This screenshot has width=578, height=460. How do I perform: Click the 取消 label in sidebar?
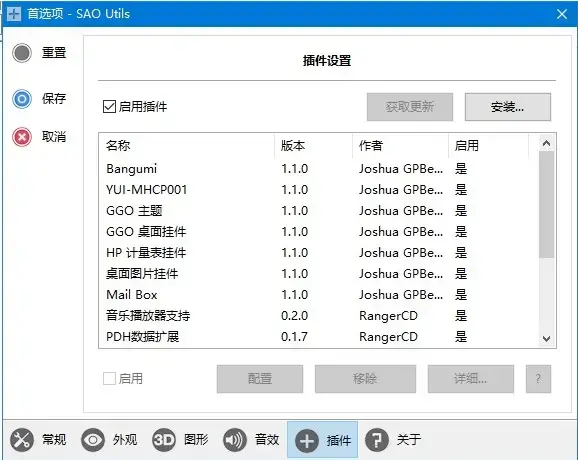[x=54, y=137]
